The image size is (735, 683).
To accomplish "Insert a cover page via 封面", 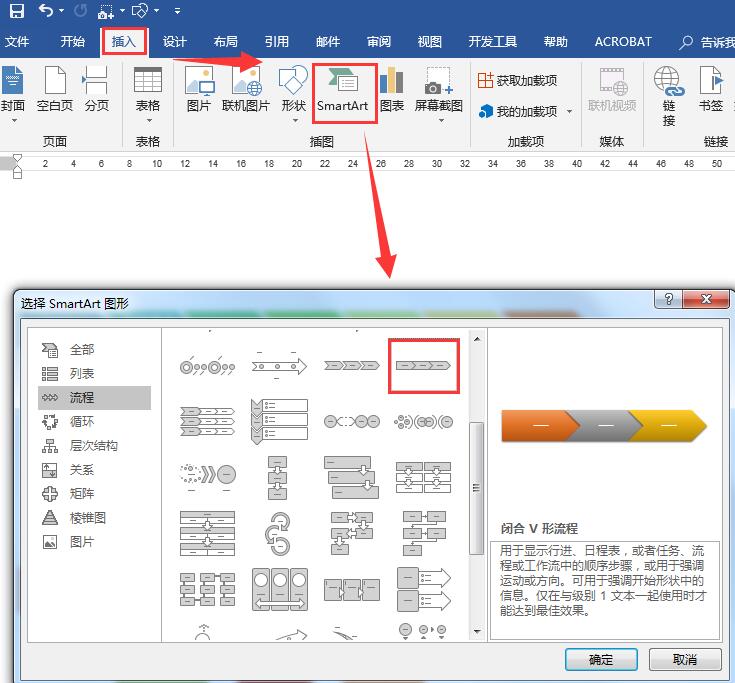I will point(13,94).
